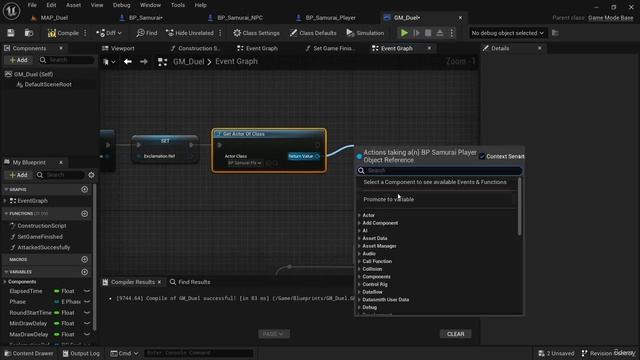The image size is (640, 360).
Task: Open the Content Drawer
Action: point(29,353)
